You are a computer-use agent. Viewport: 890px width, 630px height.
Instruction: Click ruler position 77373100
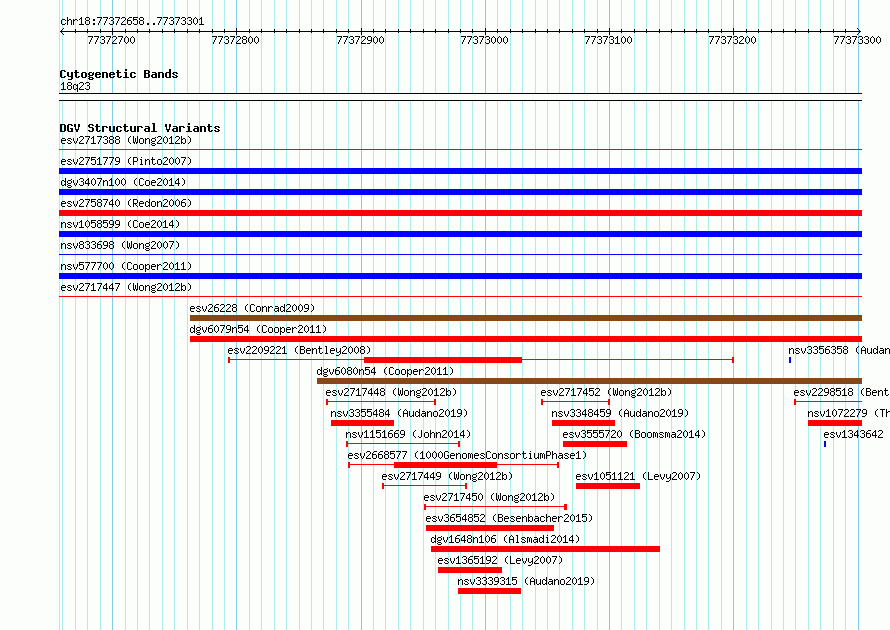(x=608, y=40)
